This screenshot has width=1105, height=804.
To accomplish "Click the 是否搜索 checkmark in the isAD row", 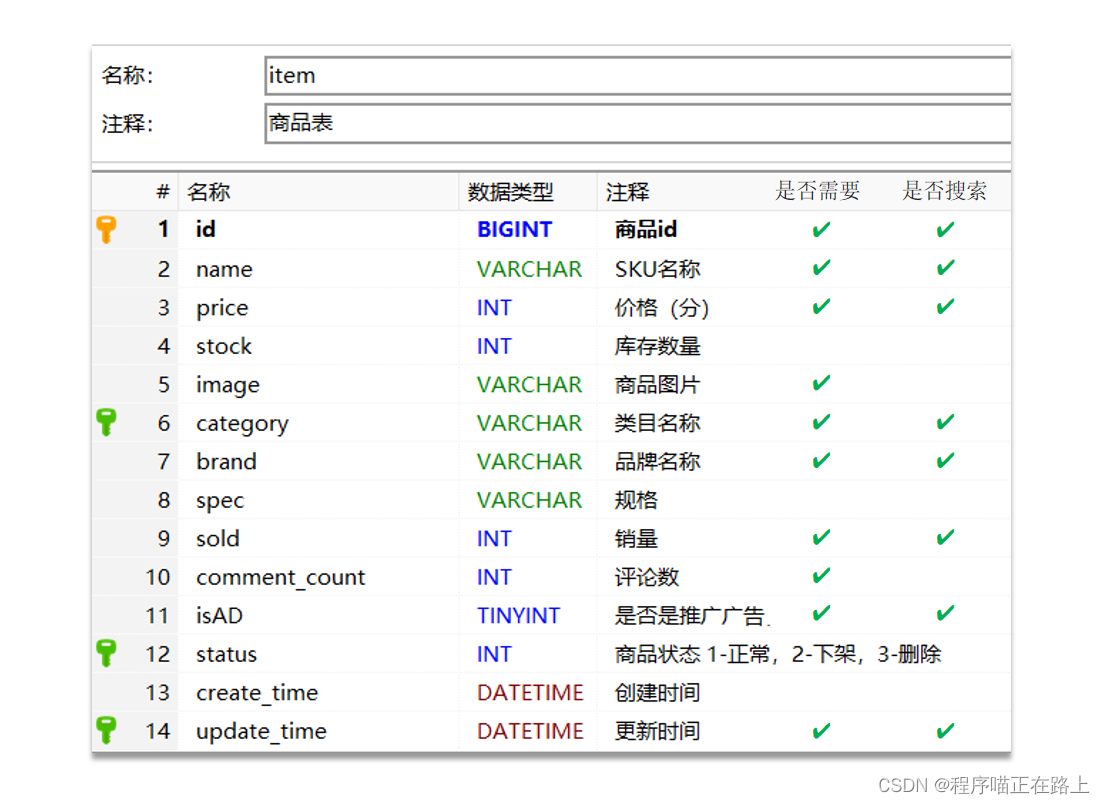I will coord(945,614).
